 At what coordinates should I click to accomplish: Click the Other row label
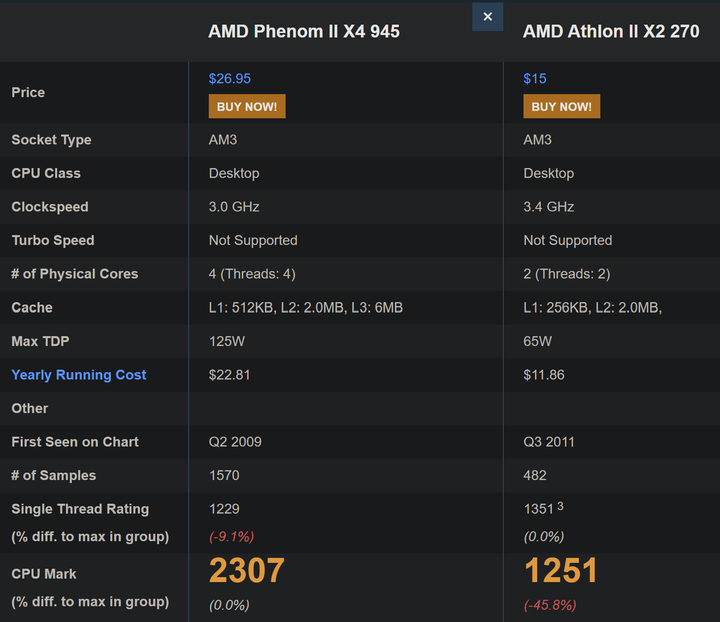click(29, 409)
